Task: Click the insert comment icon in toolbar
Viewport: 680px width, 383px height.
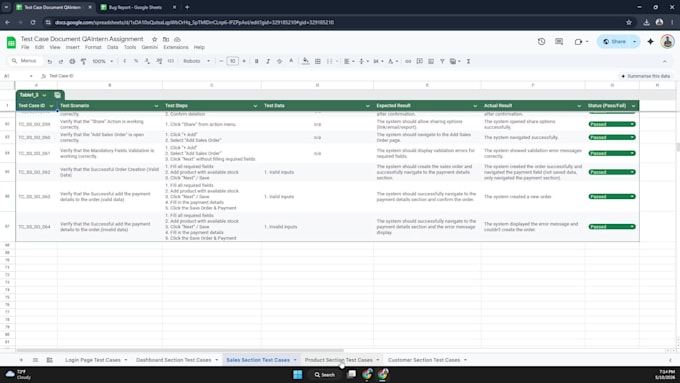Action: [419, 62]
